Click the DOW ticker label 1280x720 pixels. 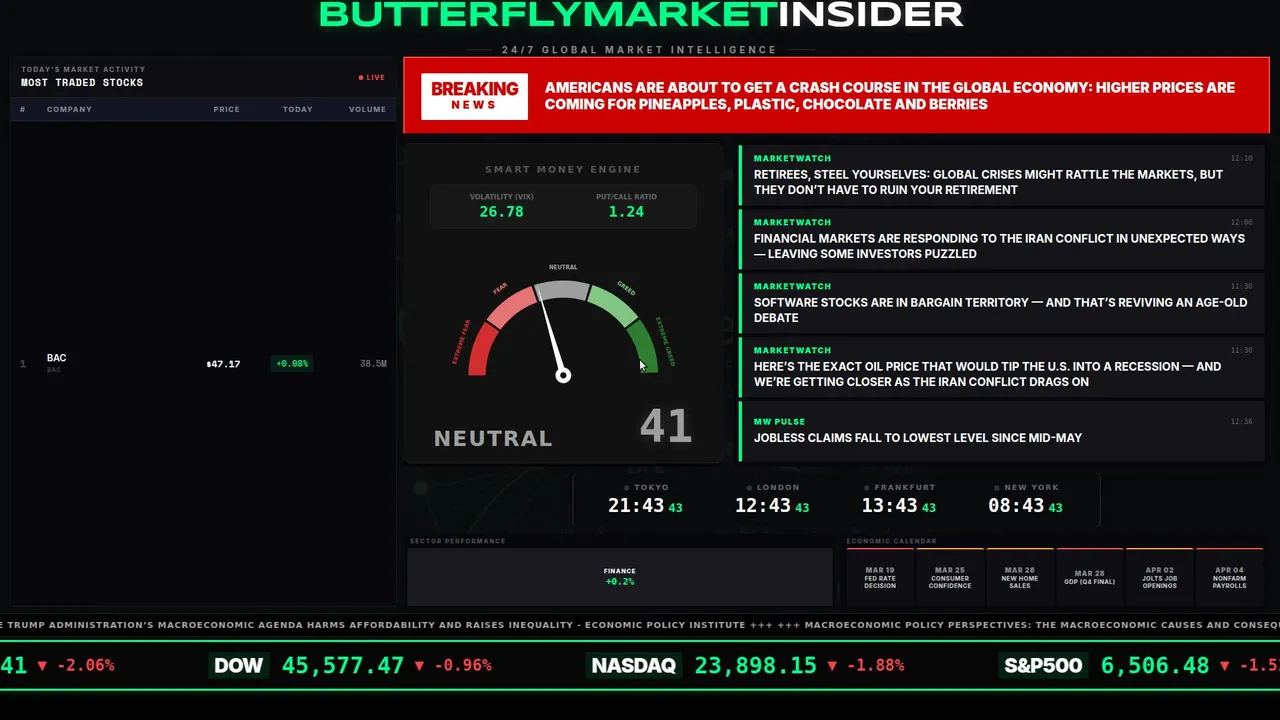click(239, 665)
